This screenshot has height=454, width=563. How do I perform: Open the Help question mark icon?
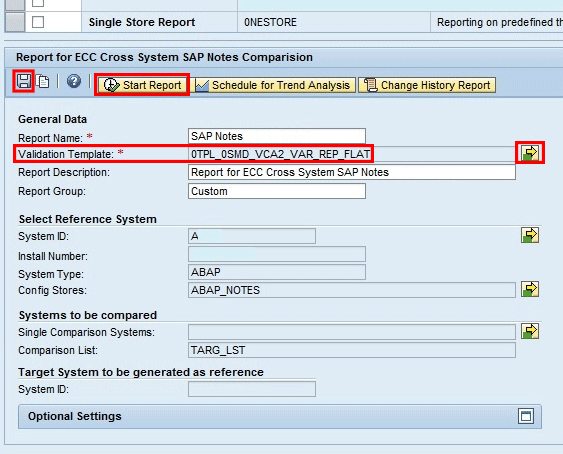[x=74, y=81]
